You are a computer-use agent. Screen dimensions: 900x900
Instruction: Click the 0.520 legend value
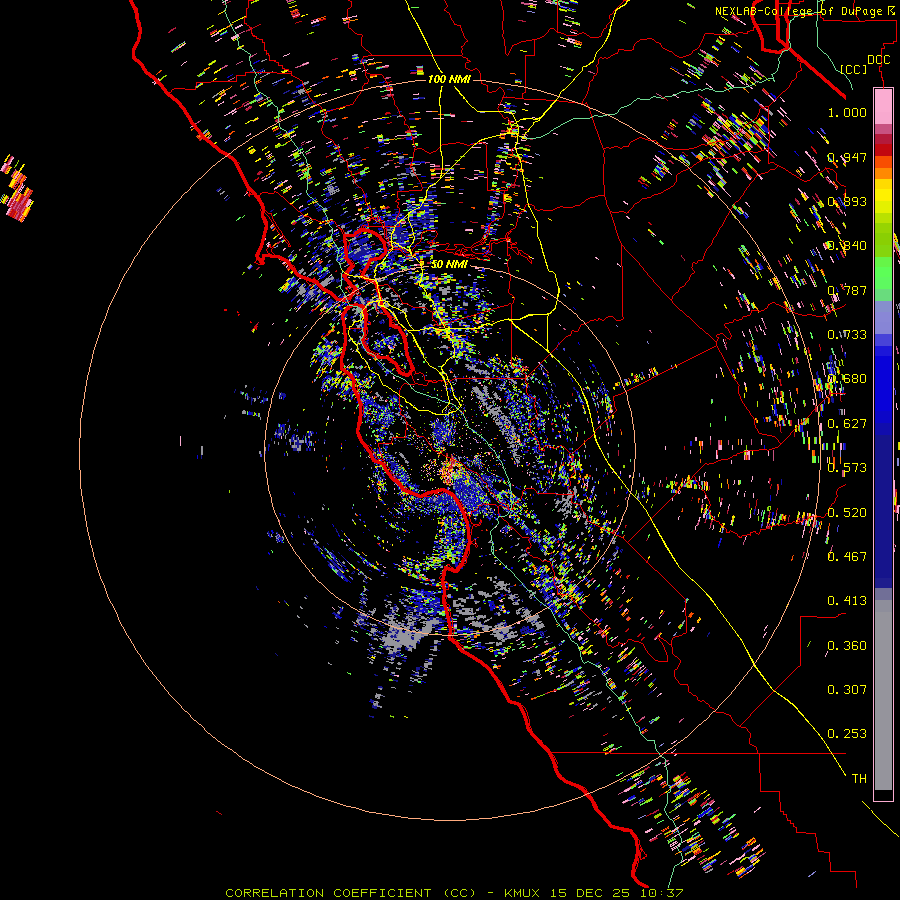coord(847,513)
